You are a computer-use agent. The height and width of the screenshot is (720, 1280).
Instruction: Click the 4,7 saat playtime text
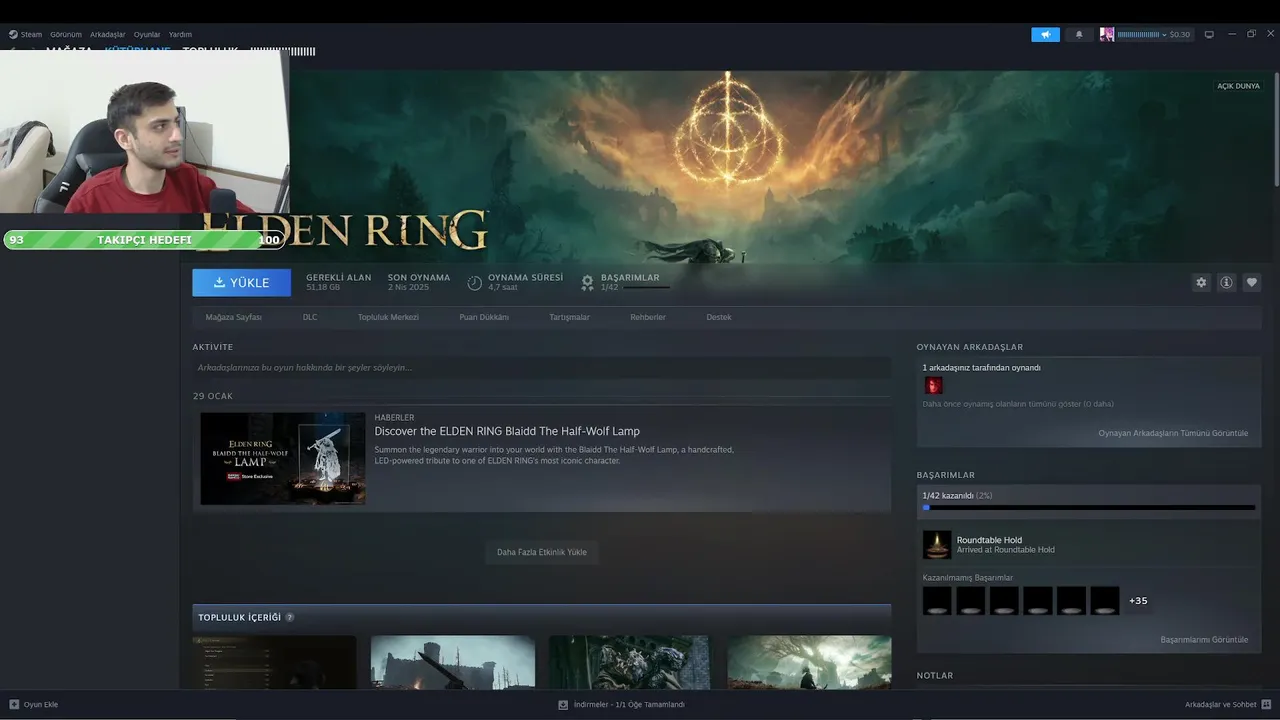click(x=503, y=288)
